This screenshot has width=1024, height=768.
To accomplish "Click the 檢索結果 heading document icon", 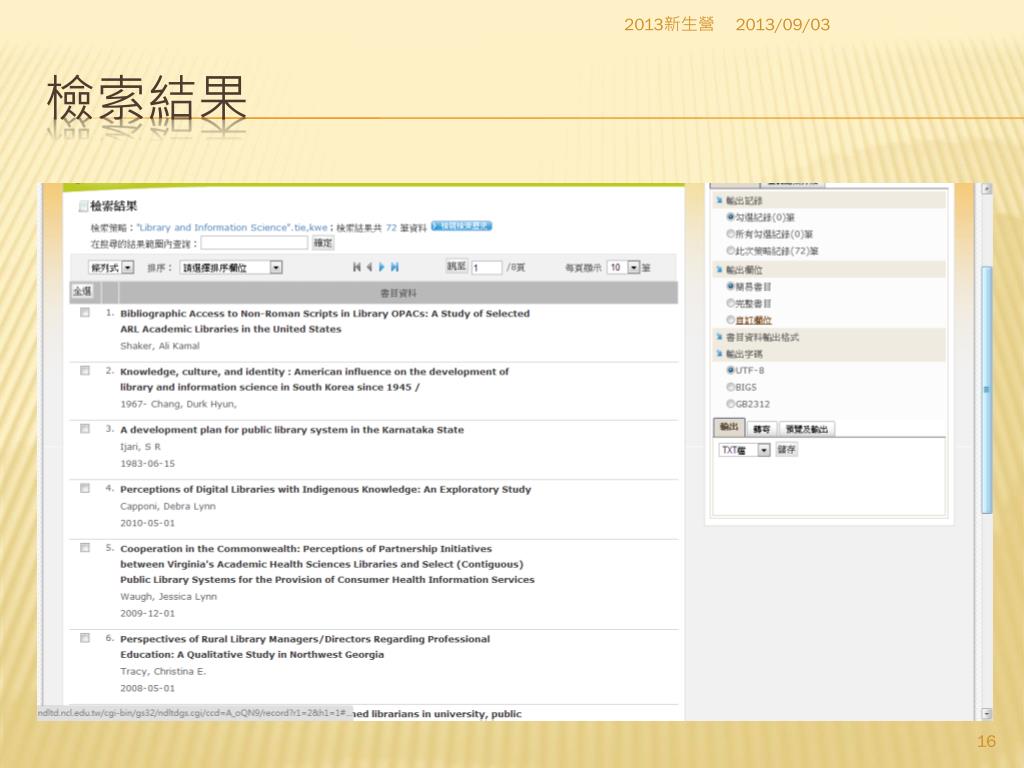I will tap(83, 206).
